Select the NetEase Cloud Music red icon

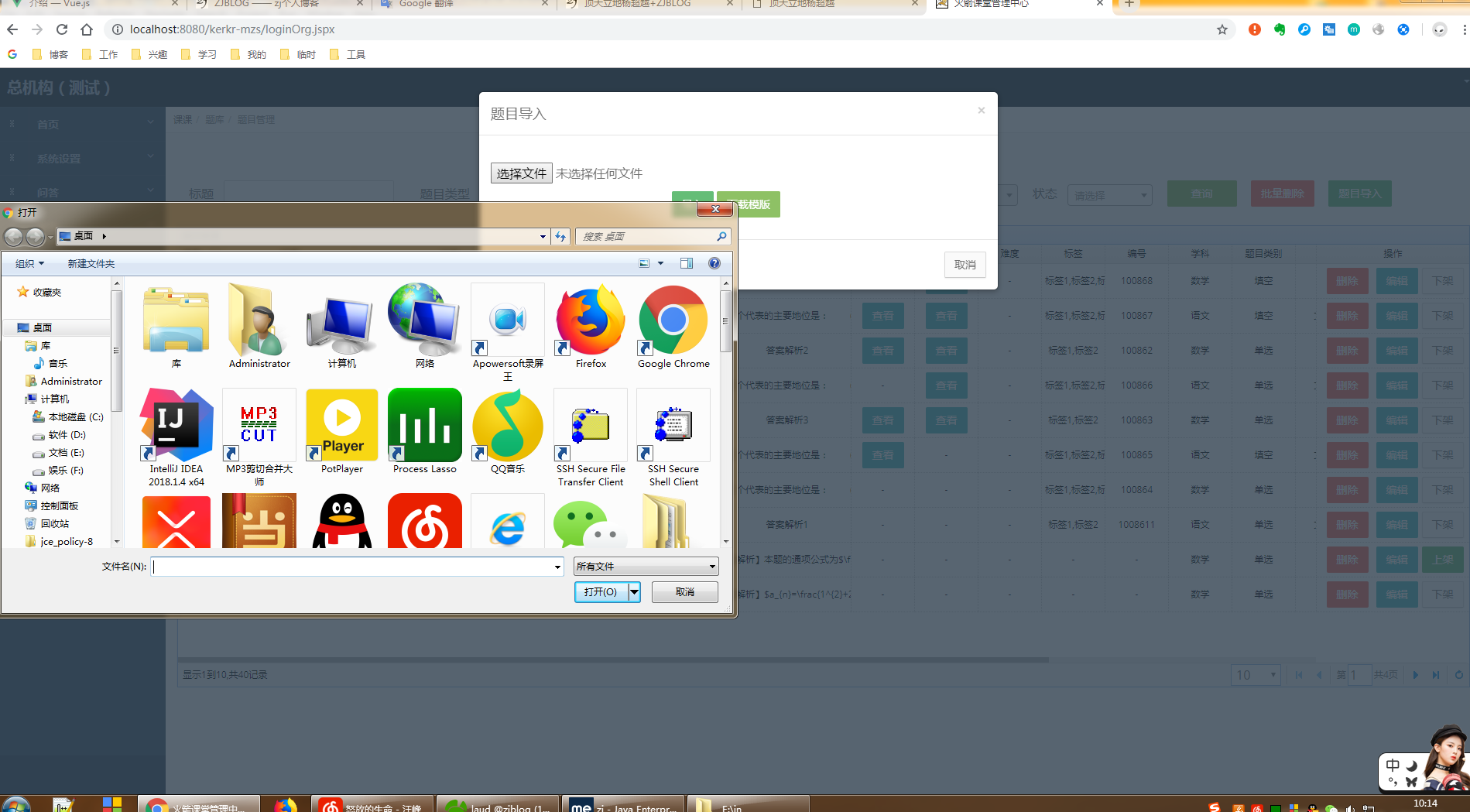424,521
